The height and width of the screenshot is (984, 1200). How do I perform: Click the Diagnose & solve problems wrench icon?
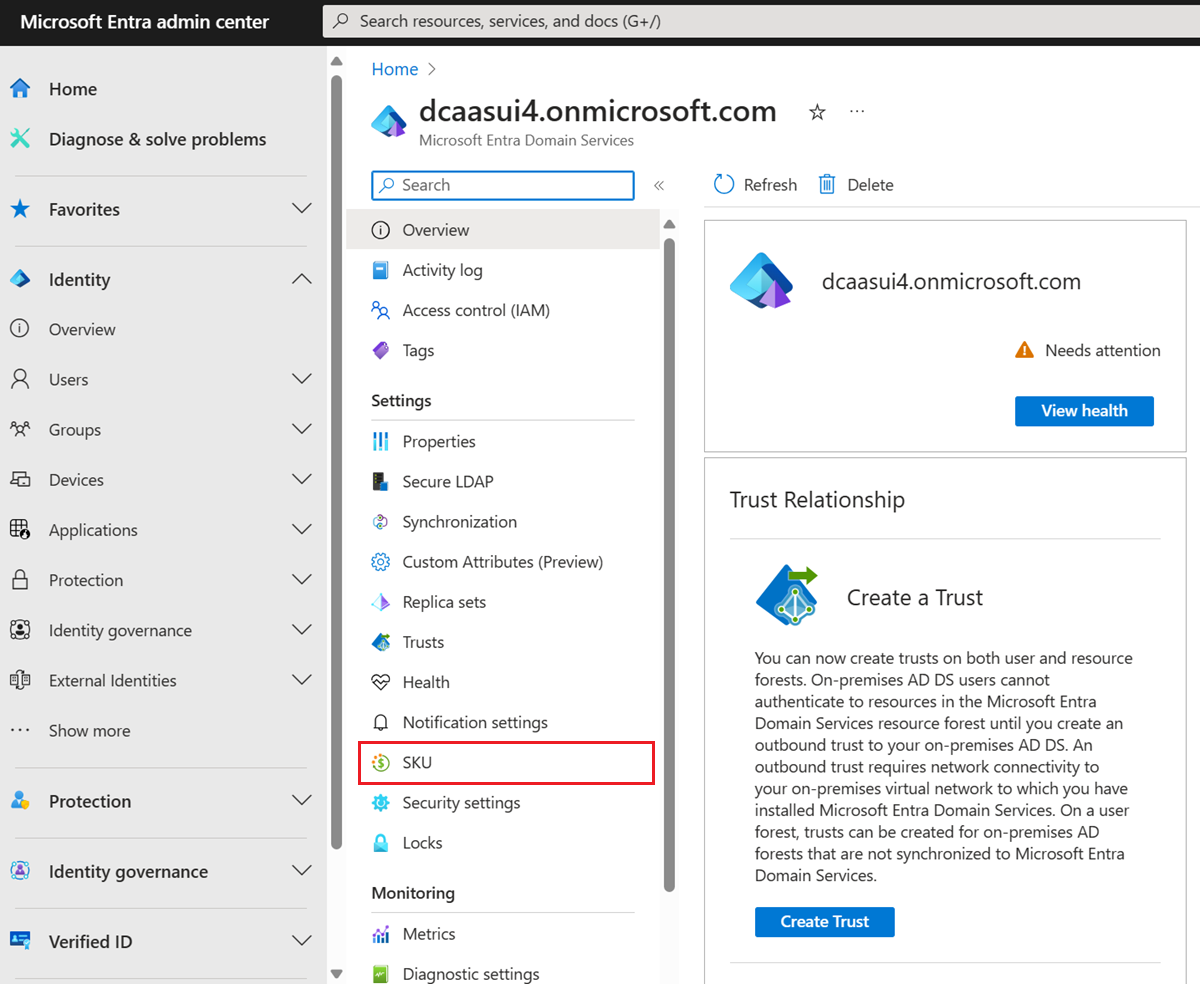click(x=20, y=139)
